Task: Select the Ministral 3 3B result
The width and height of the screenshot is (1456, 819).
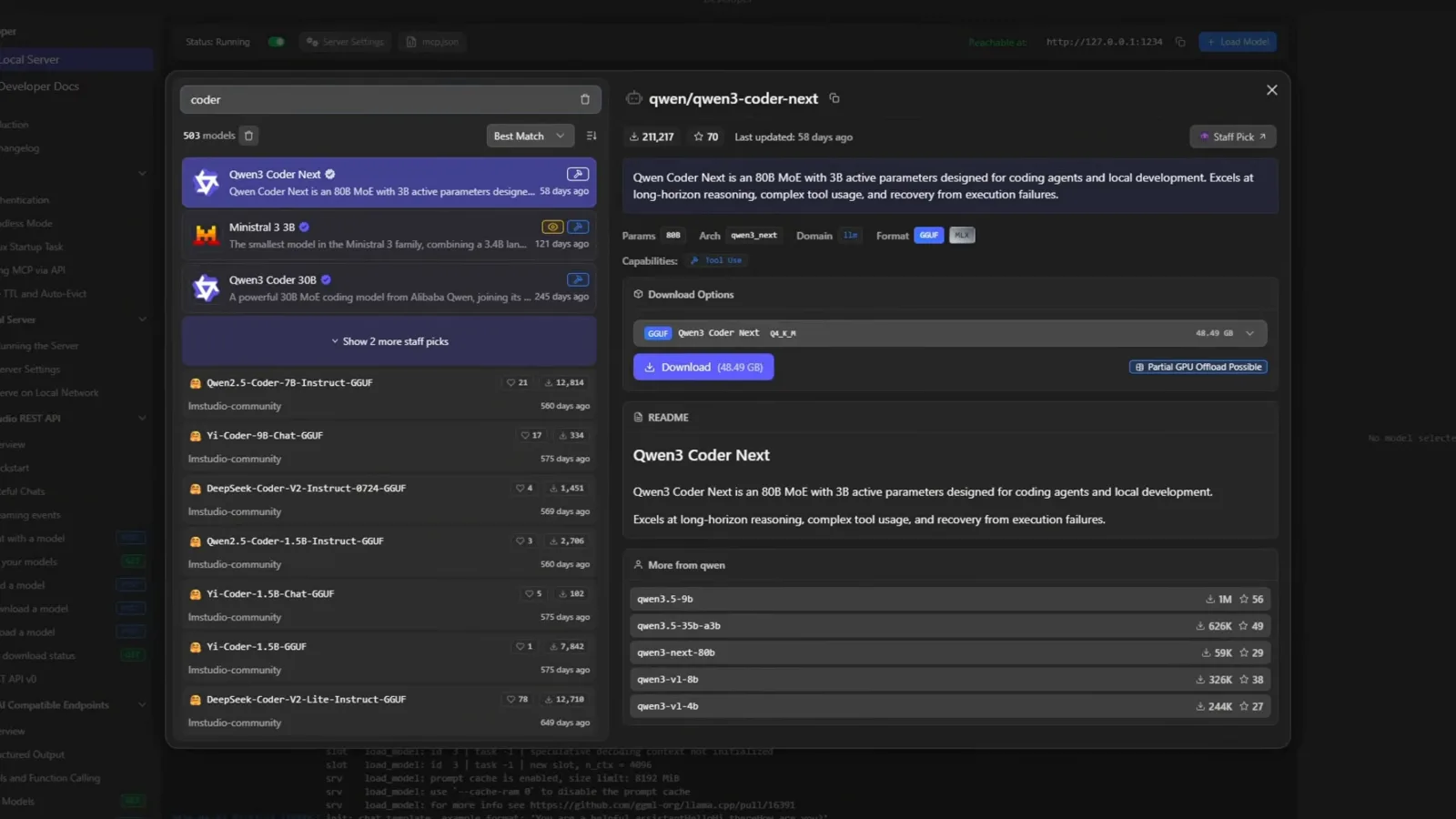Action: pyautogui.click(x=389, y=235)
